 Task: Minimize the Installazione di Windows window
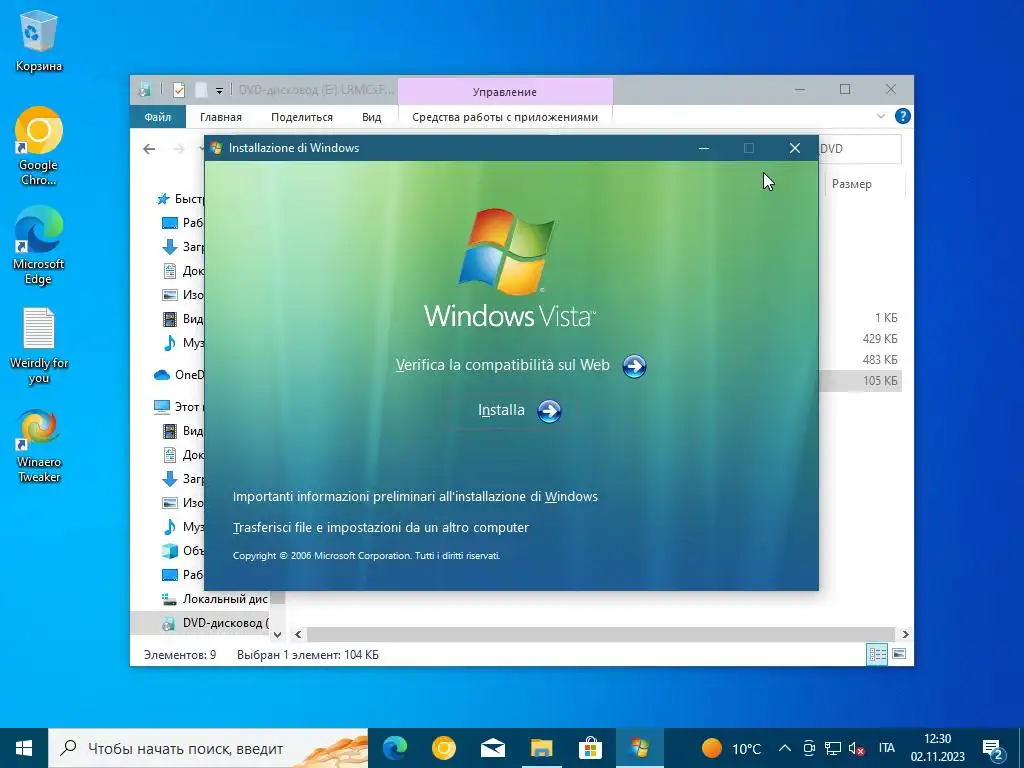704,148
